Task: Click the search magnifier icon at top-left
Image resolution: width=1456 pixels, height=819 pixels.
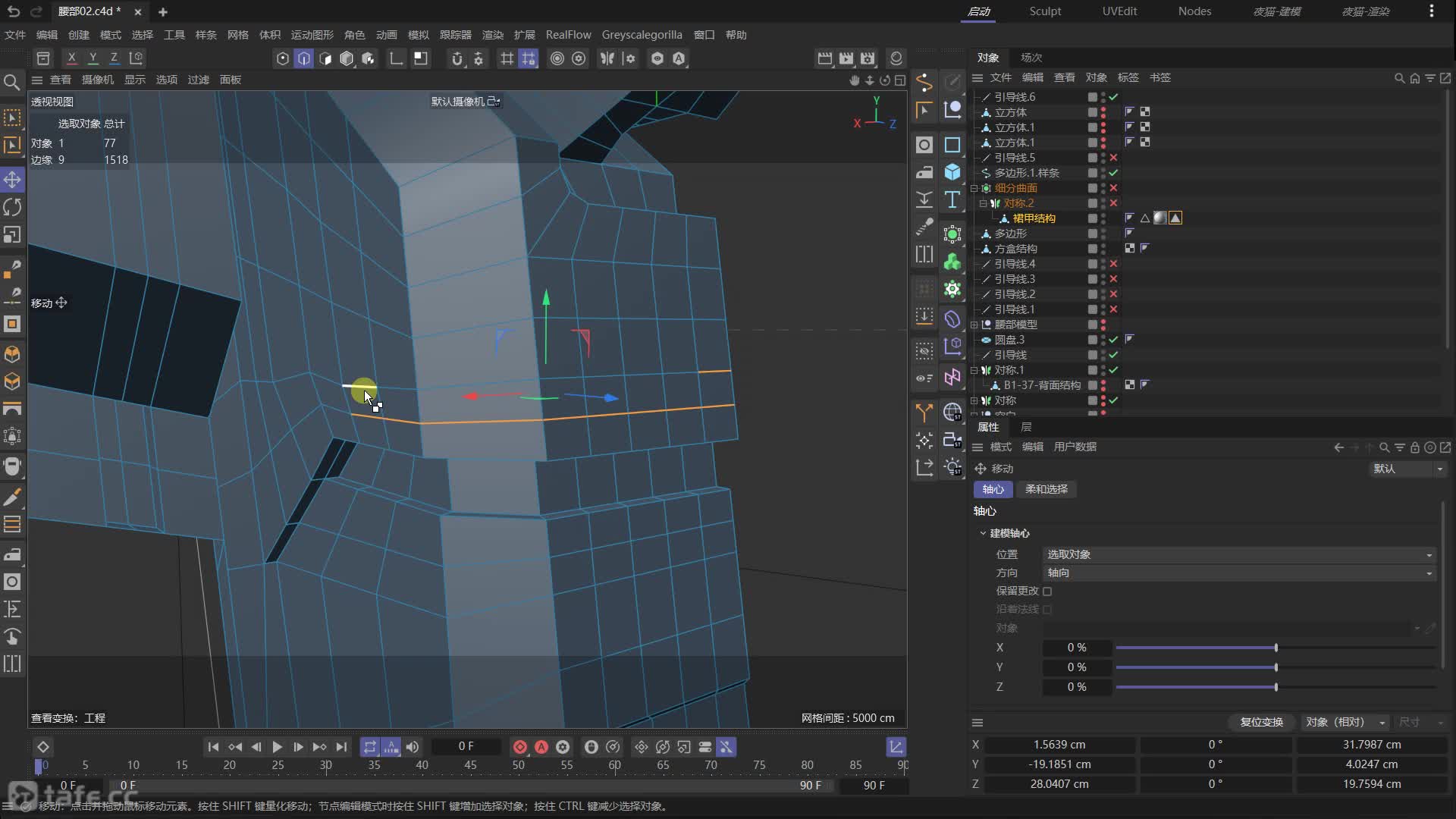Action: click(12, 82)
